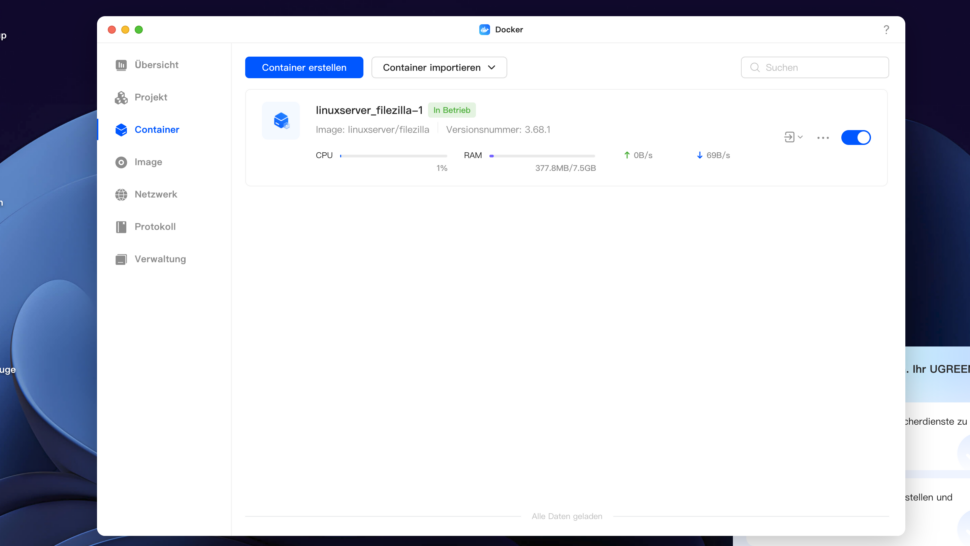Click the Übersicht dashboard icon

click(121, 65)
